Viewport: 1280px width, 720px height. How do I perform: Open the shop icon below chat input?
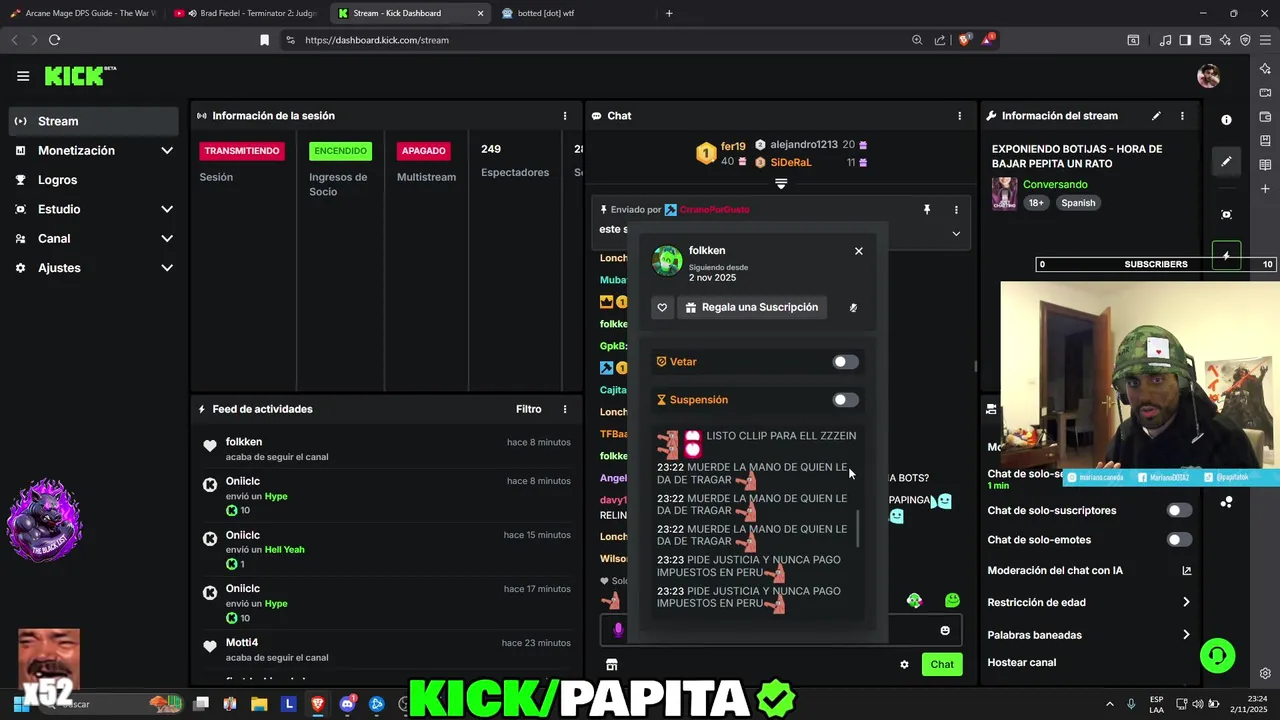click(x=612, y=664)
